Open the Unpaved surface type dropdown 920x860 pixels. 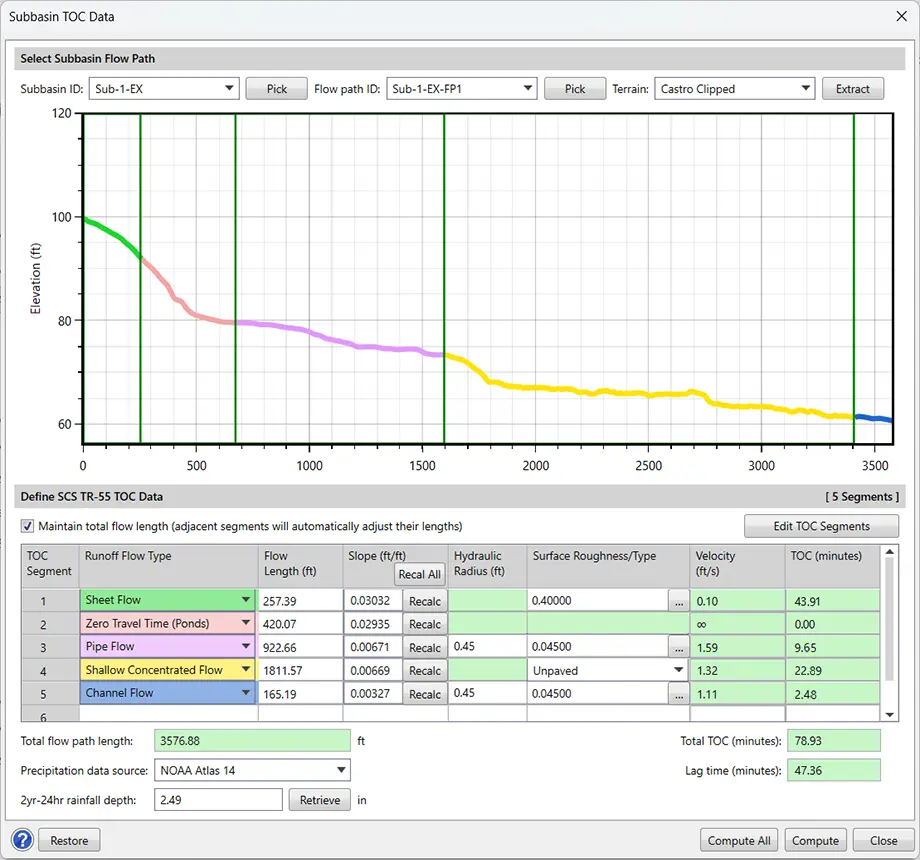tap(679, 670)
